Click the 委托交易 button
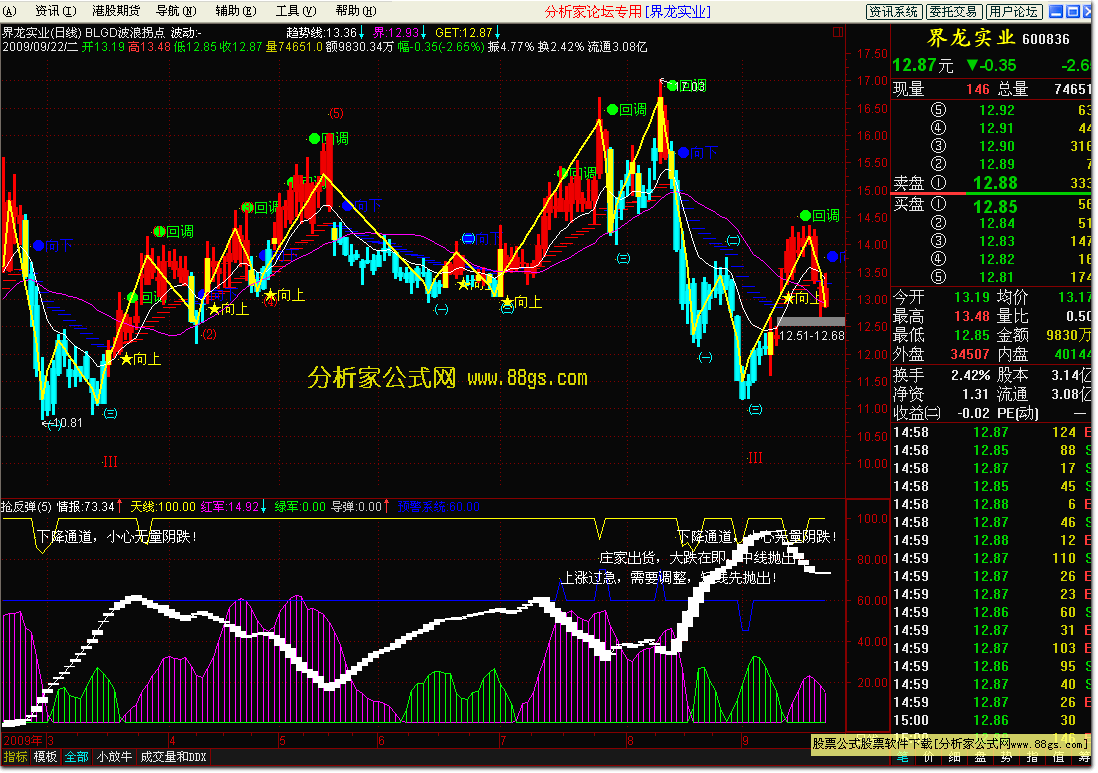Screen dimensions: 1098x773 [x=954, y=11]
